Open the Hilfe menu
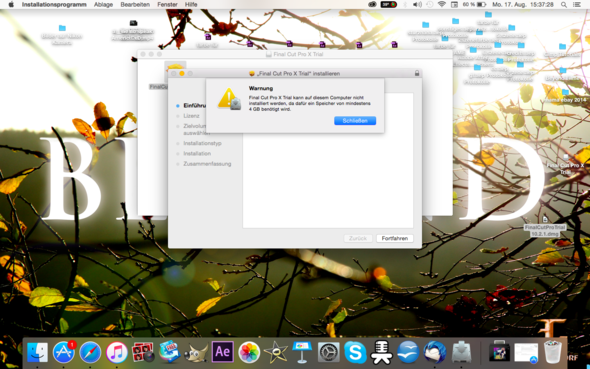This screenshot has width=590, height=369. (x=191, y=5)
